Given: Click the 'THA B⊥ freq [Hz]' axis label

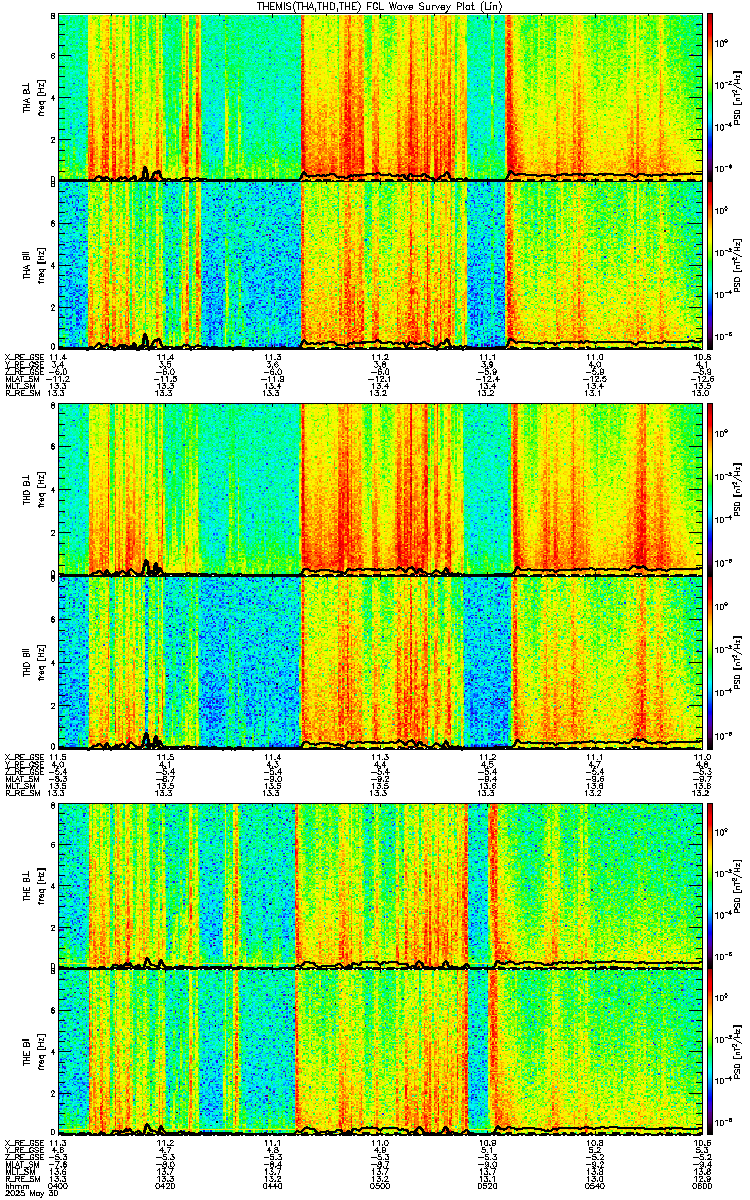Looking at the screenshot, I should coord(34,97).
